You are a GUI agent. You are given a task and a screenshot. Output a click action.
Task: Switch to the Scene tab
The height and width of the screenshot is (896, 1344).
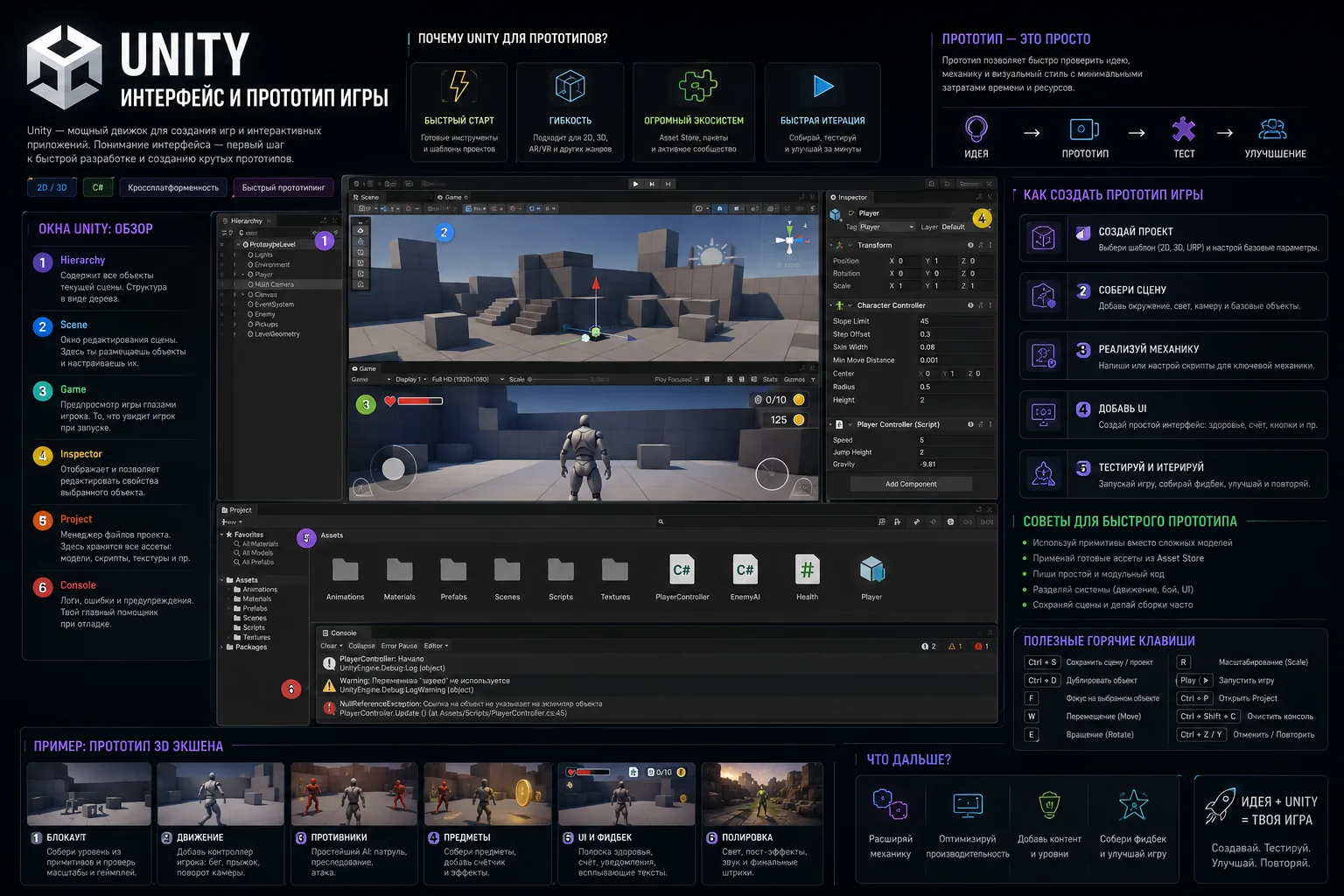[366, 197]
